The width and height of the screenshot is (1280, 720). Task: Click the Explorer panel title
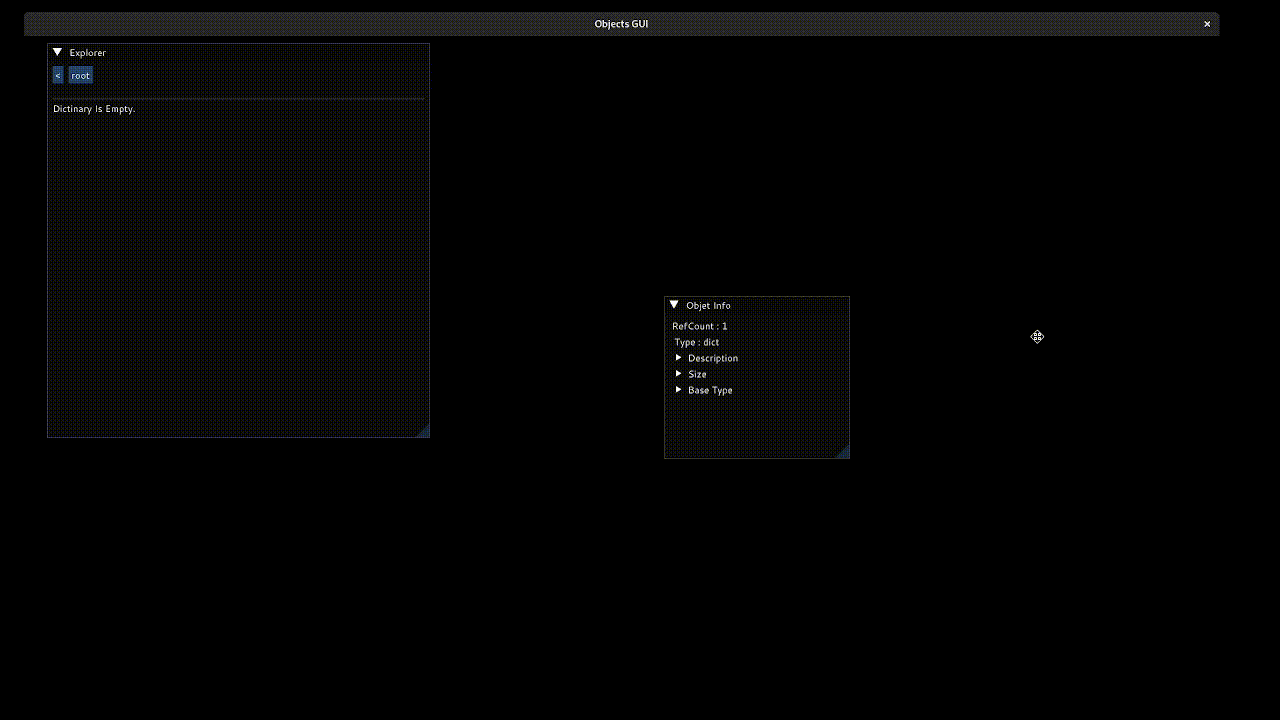(88, 52)
